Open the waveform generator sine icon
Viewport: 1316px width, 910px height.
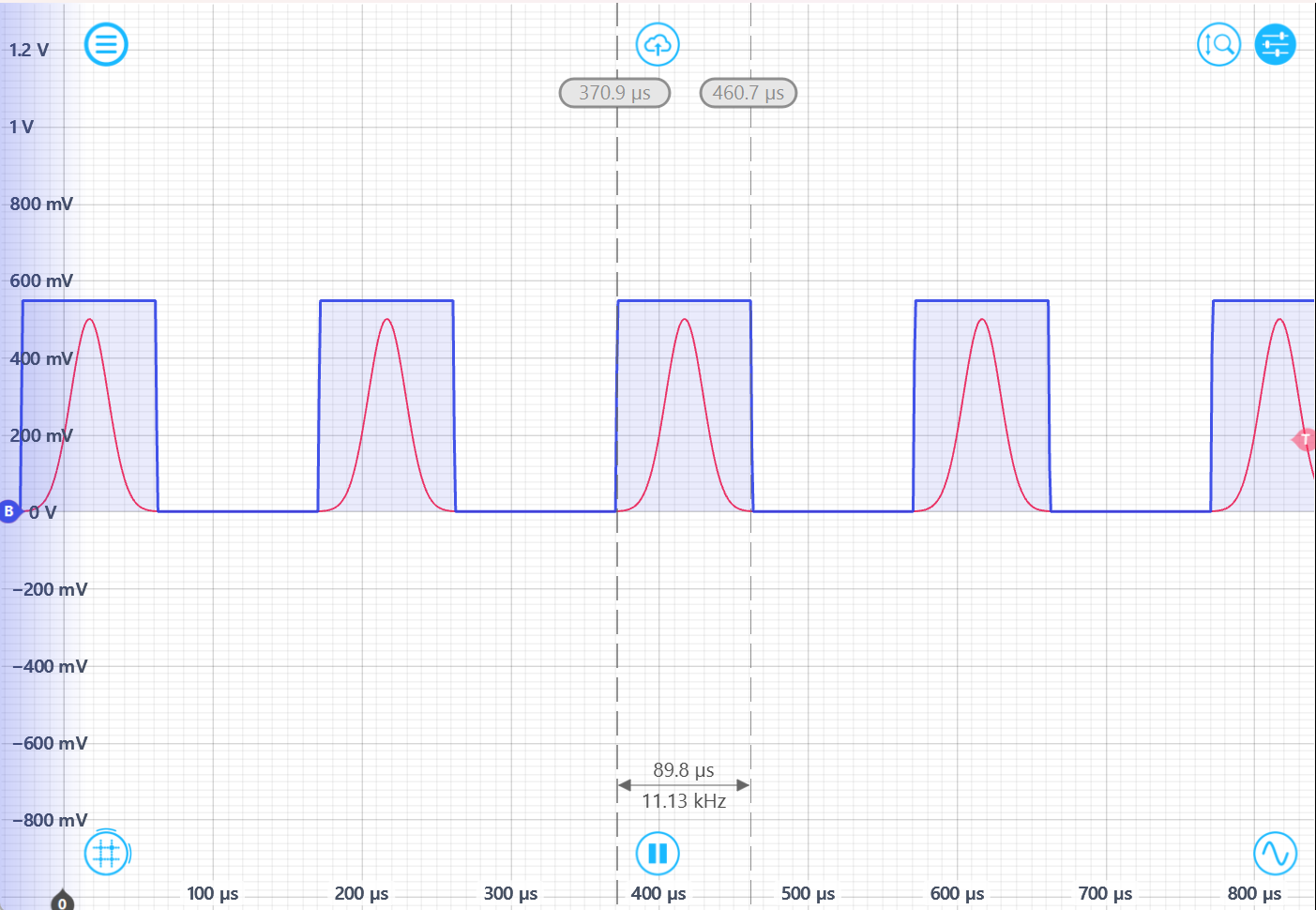(1276, 854)
